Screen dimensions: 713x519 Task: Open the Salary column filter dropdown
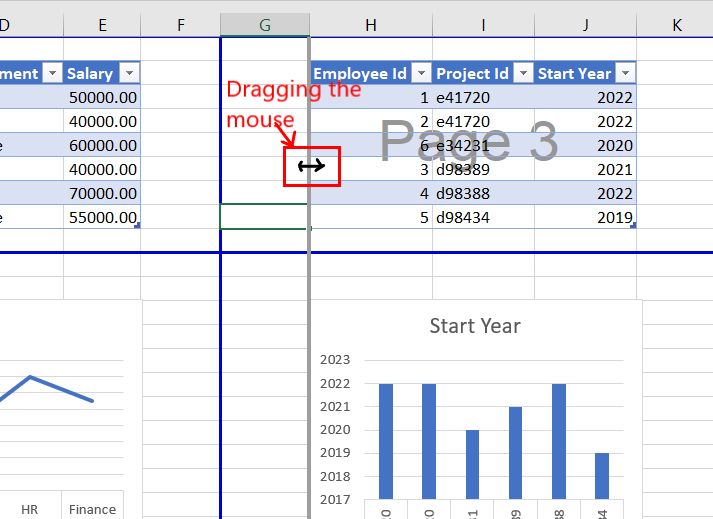pyautogui.click(x=129, y=73)
